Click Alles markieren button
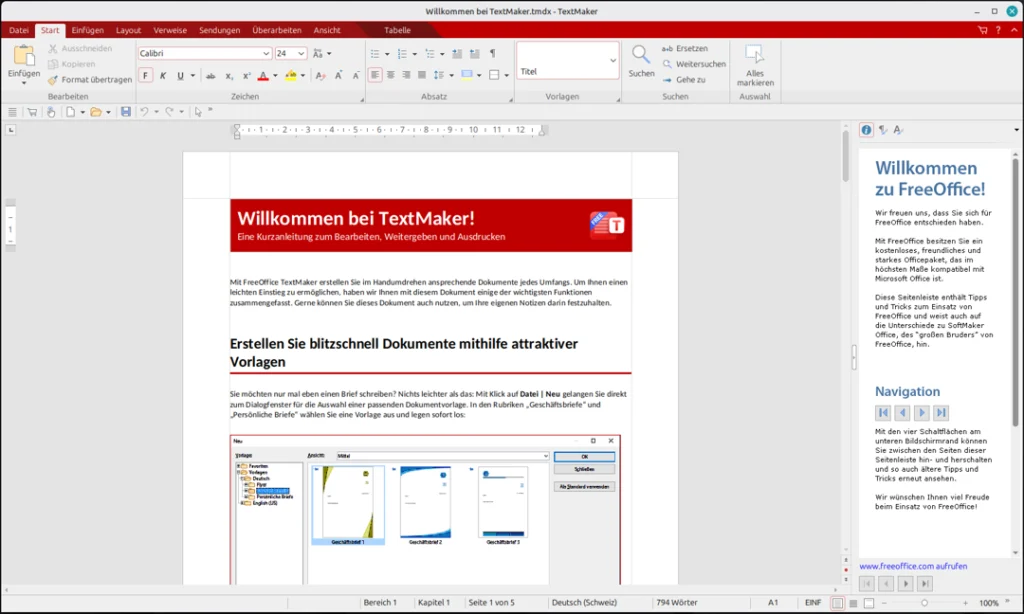This screenshot has width=1024, height=614. (755, 65)
